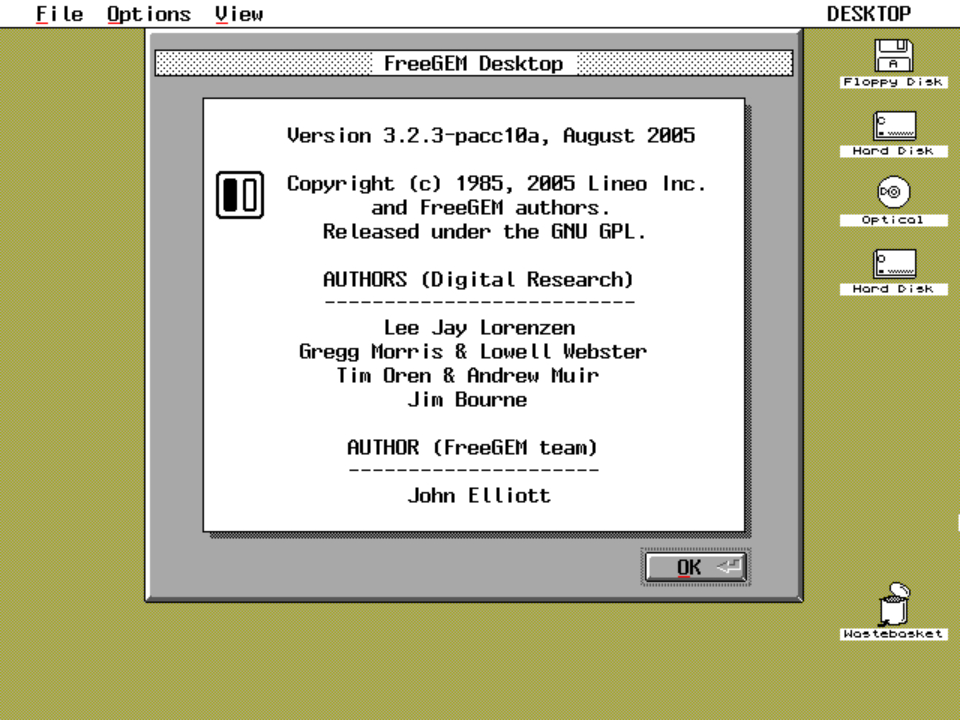This screenshot has width=960, height=720.
Task: Click the GEM logo in the About dialog
Action: coord(240,195)
